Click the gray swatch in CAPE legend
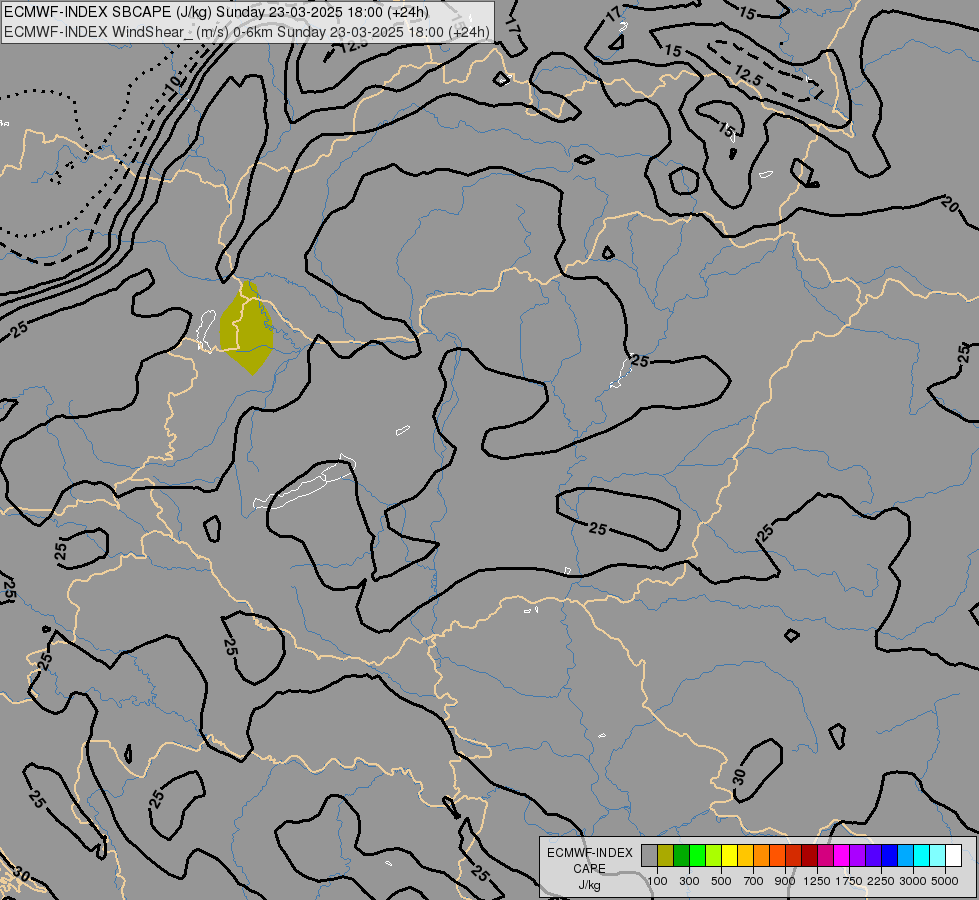 [649, 855]
